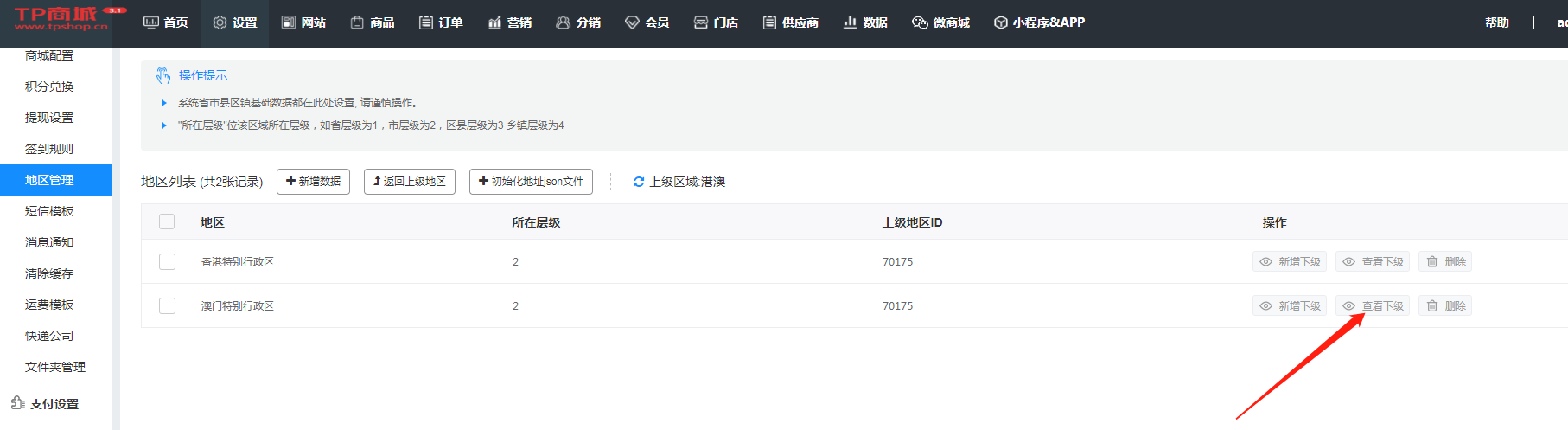Check the 香港特别行政区 row checkbox
This screenshot has height=430, width=1568.
pyautogui.click(x=167, y=261)
